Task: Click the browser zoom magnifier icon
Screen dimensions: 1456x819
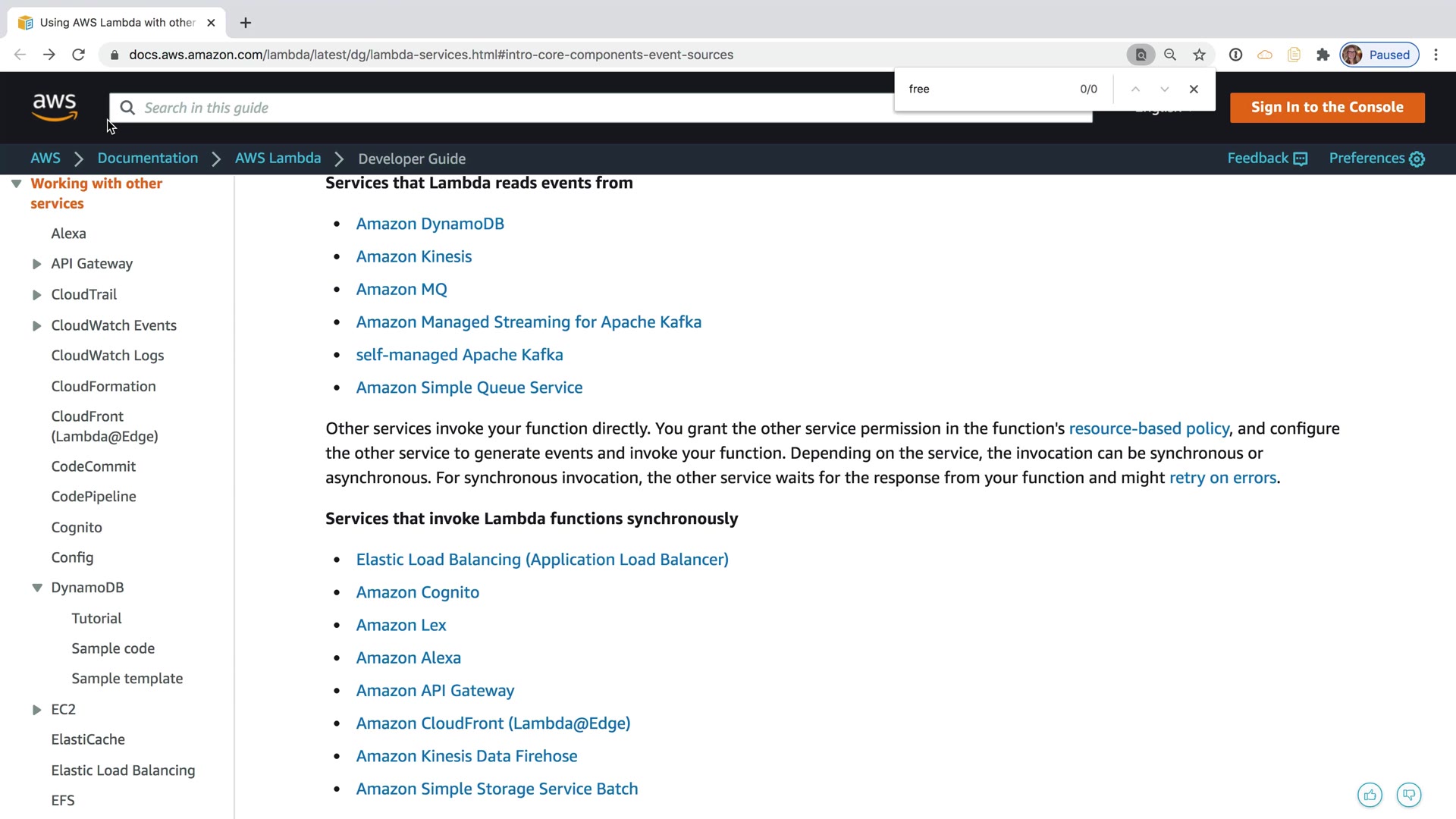Action: point(1170,55)
